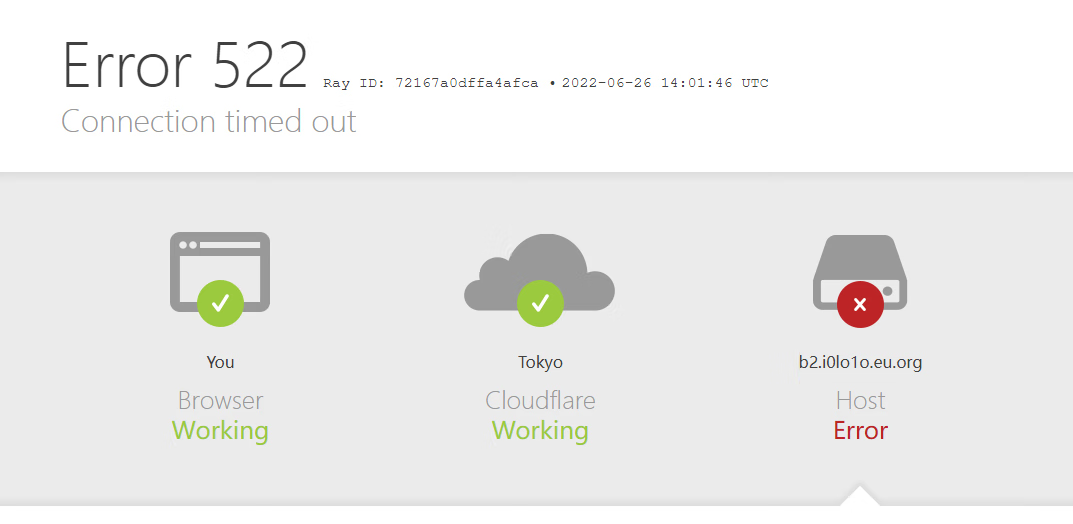Select the Error 522 heading

tap(185, 66)
